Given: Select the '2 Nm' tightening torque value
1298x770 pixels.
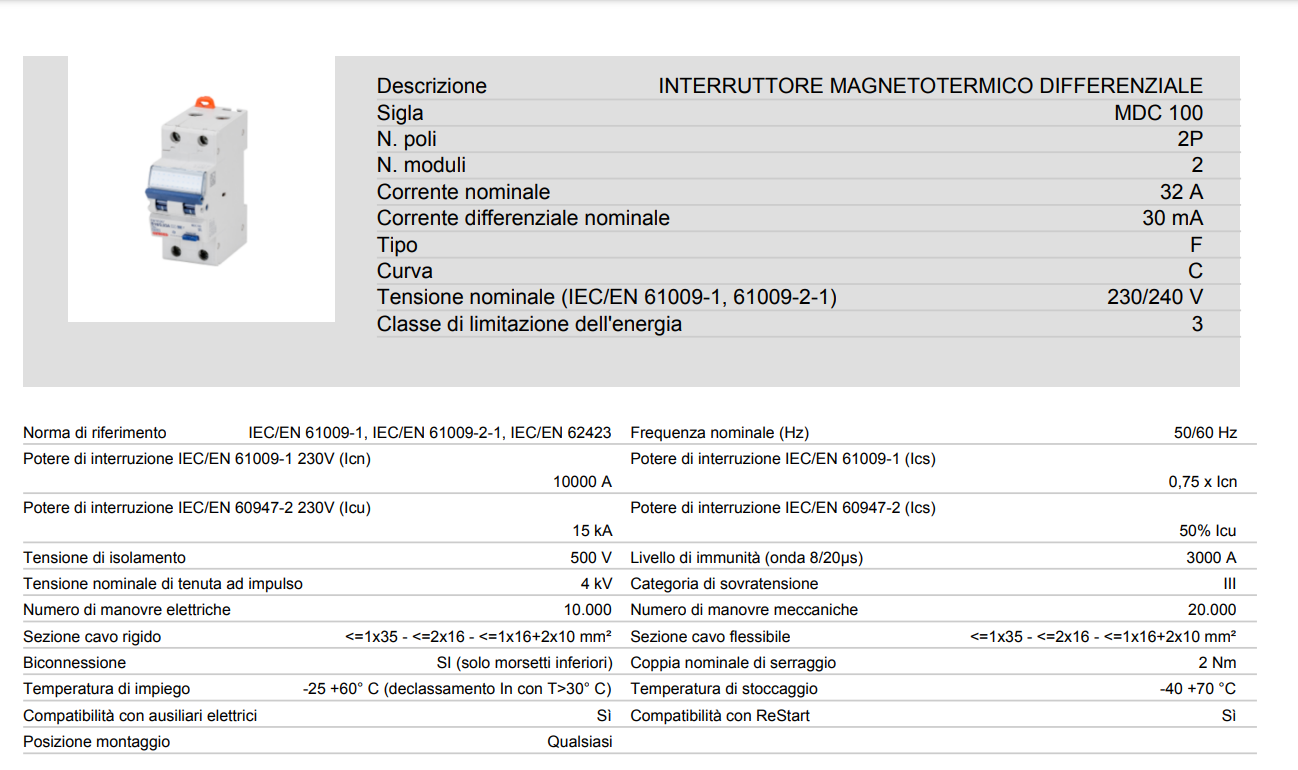Looking at the screenshot, I should (1217, 663).
